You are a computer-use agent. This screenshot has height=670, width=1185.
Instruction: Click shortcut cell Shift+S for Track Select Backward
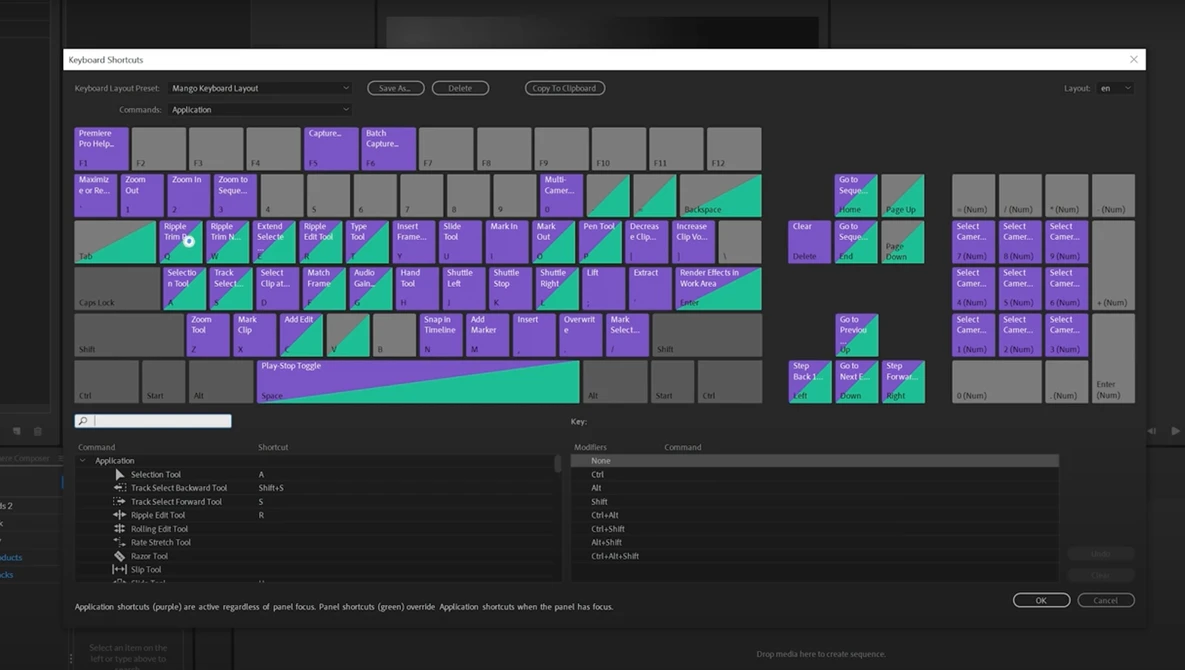point(271,488)
